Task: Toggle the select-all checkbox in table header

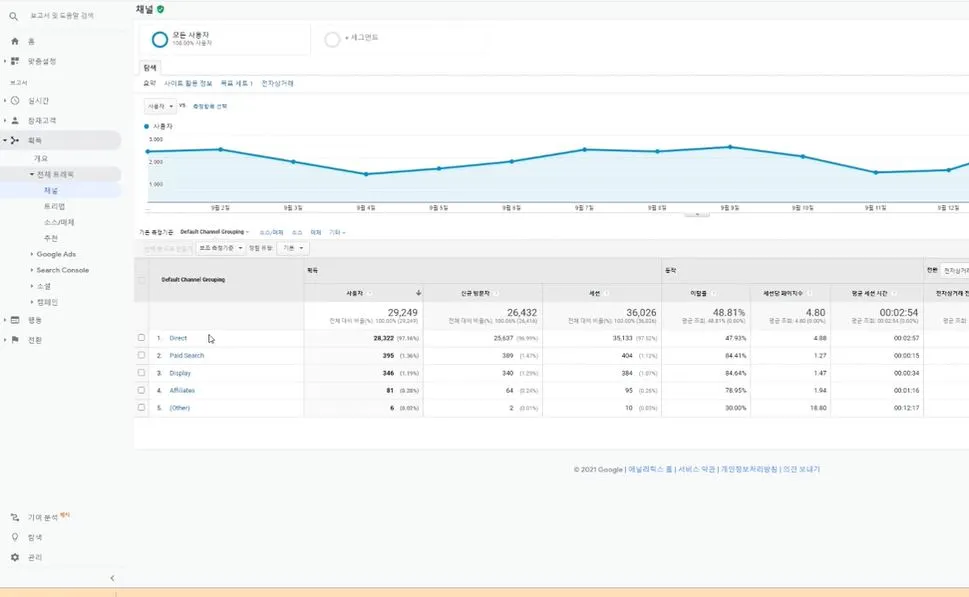Action: 142,279
